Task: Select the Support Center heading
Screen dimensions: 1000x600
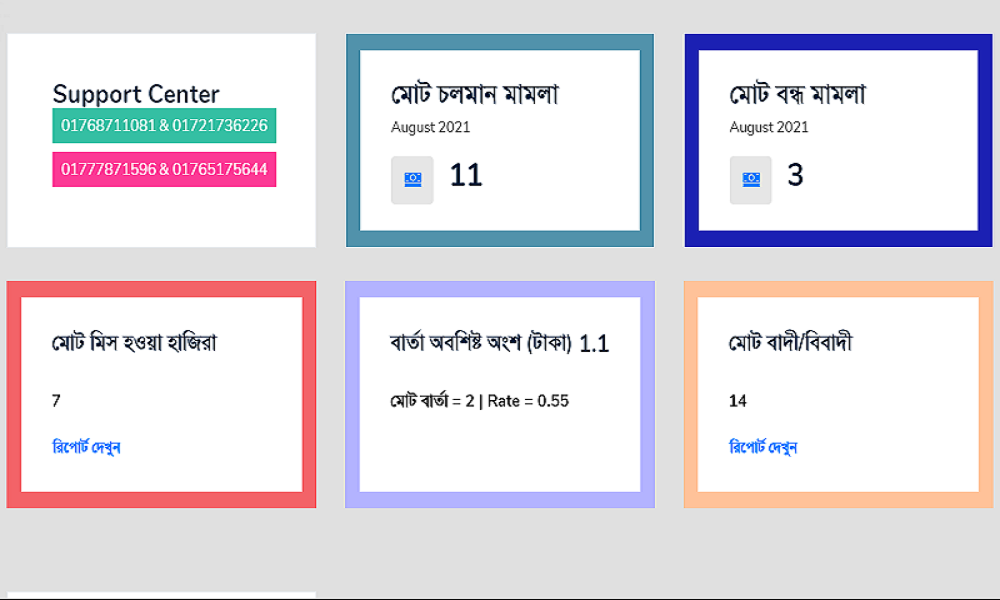Action: click(x=136, y=94)
